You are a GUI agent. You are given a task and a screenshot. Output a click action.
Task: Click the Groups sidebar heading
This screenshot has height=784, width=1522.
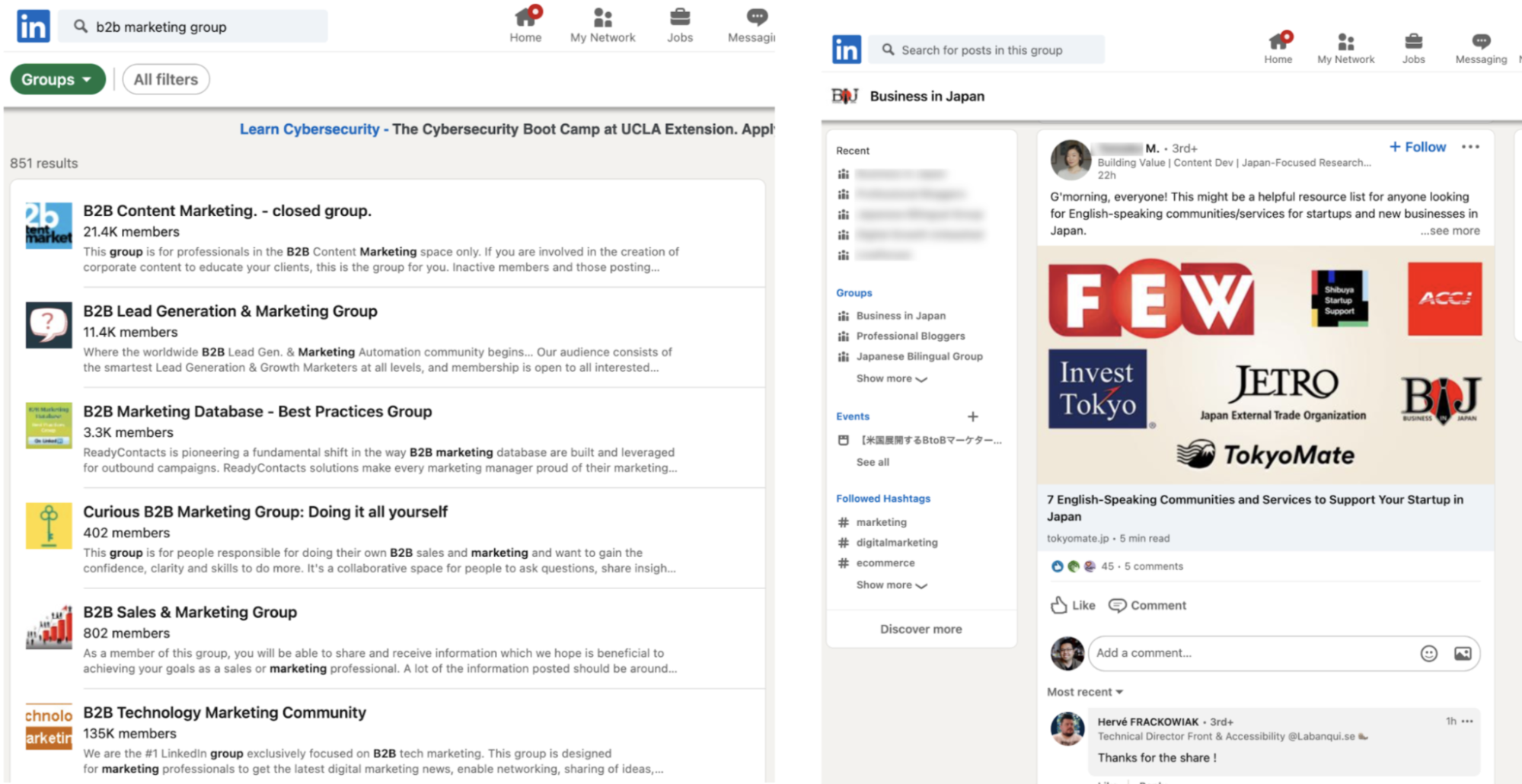[x=854, y=293]
